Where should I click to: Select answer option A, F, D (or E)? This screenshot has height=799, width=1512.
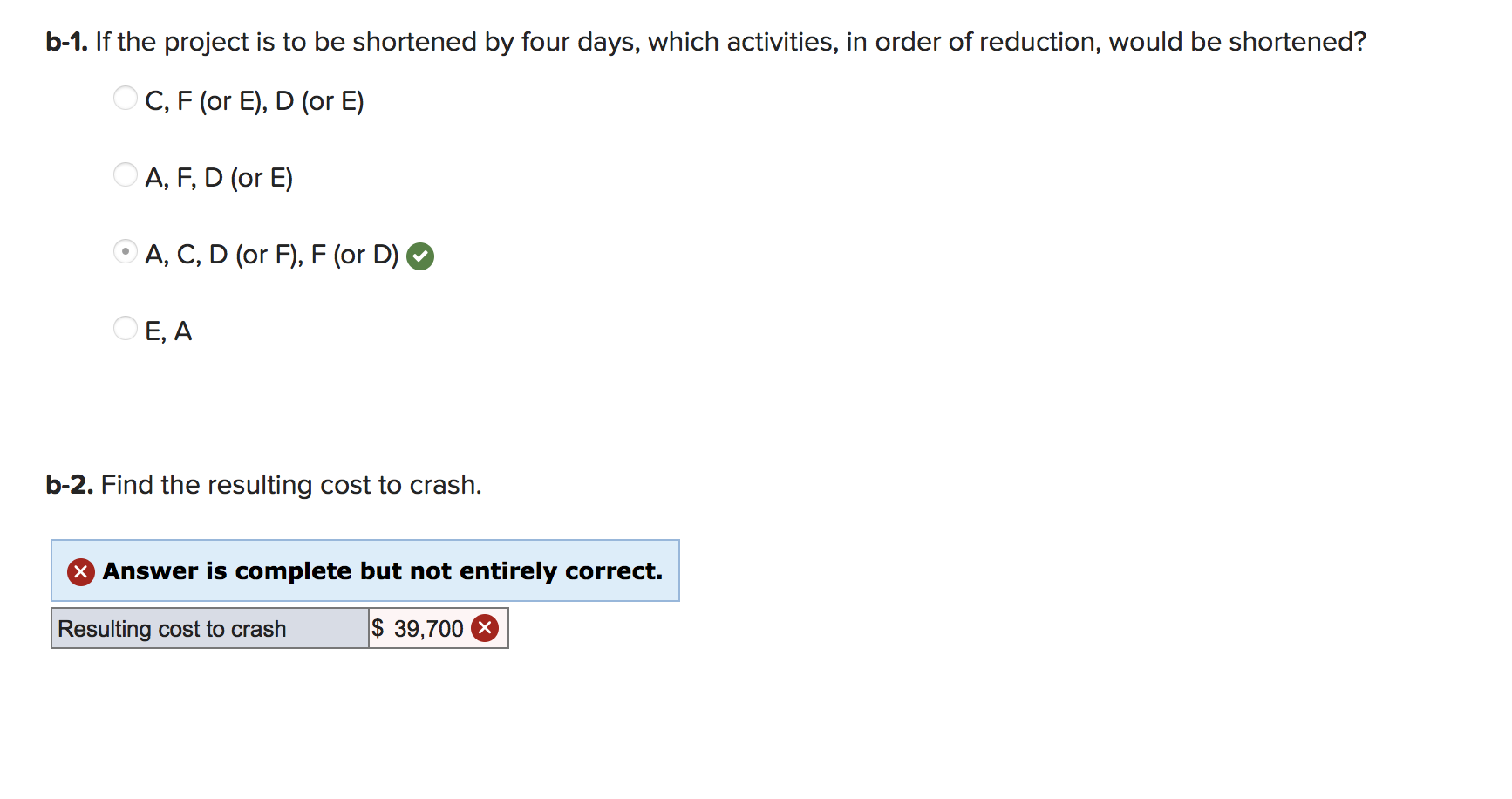(126, 174)
